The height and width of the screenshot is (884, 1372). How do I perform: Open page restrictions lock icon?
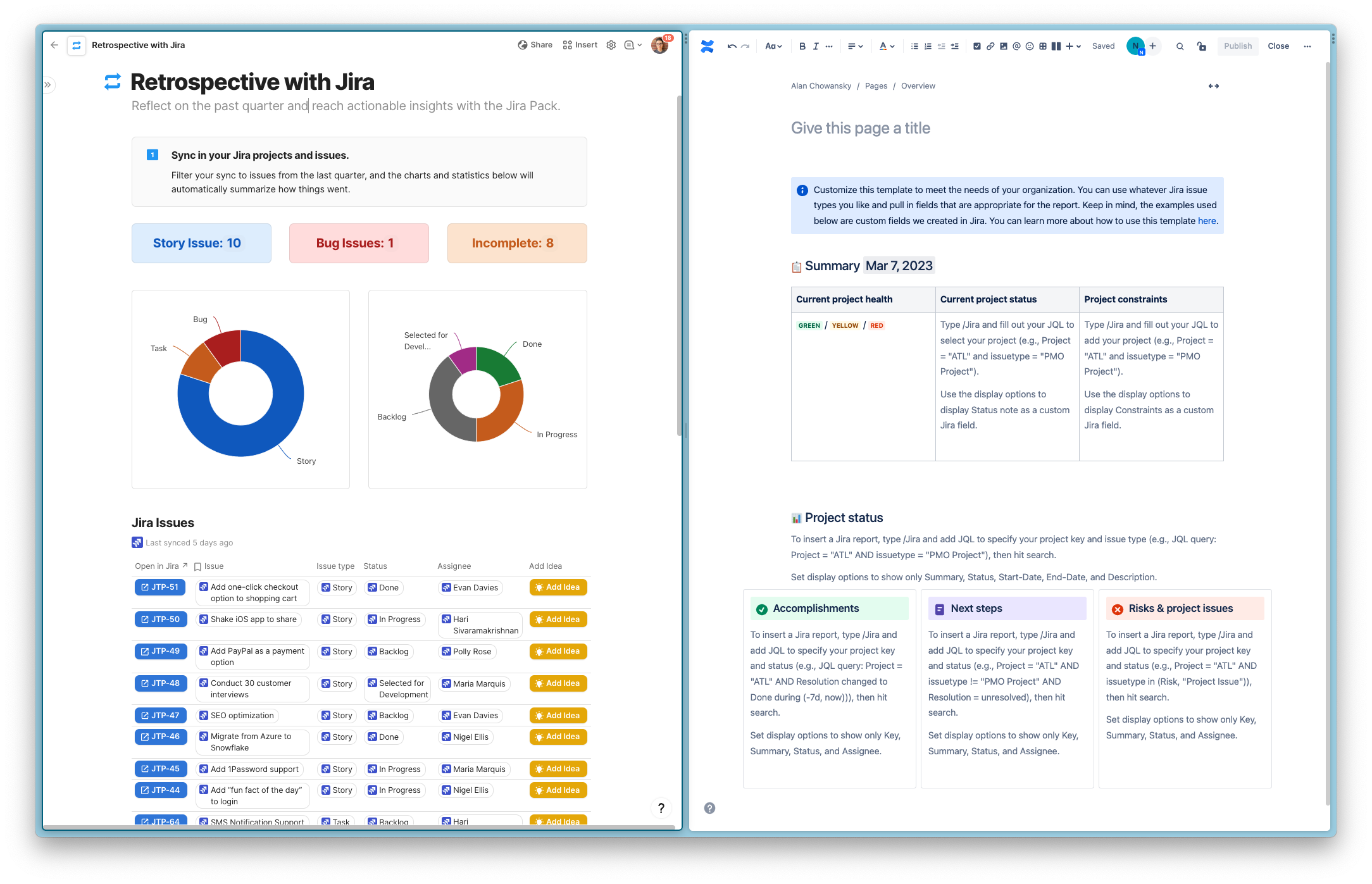tap(1201, 46)
